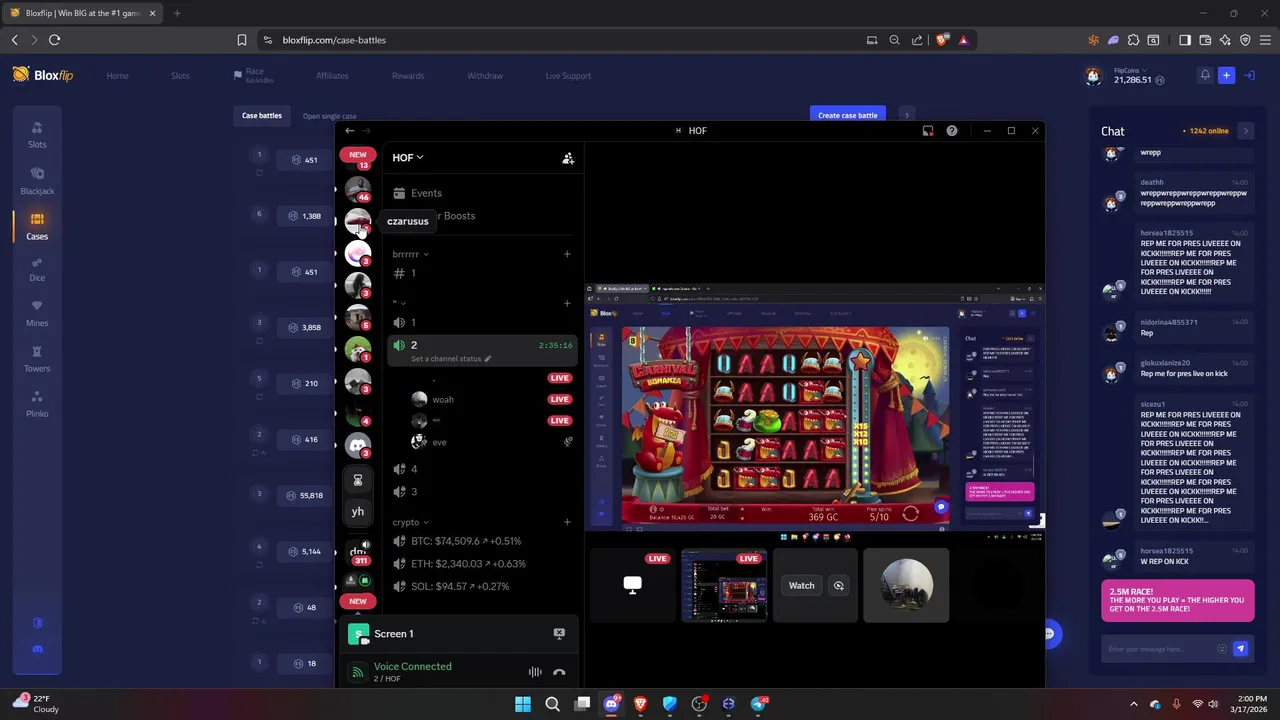This screenshot has width=1280, height=720.
Task: Open the Dice game in sidebar
Action: coord(37,270)
